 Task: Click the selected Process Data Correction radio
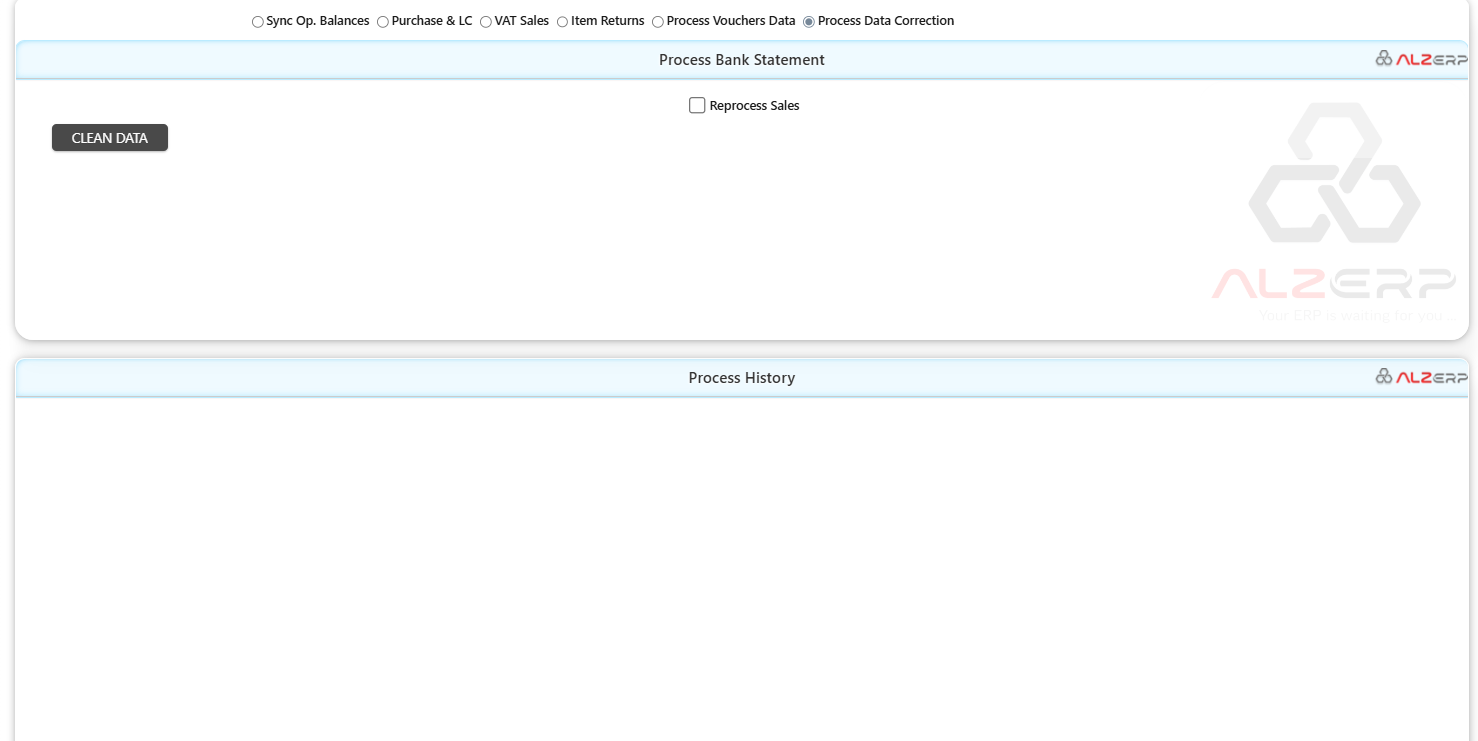coord(808,20)
